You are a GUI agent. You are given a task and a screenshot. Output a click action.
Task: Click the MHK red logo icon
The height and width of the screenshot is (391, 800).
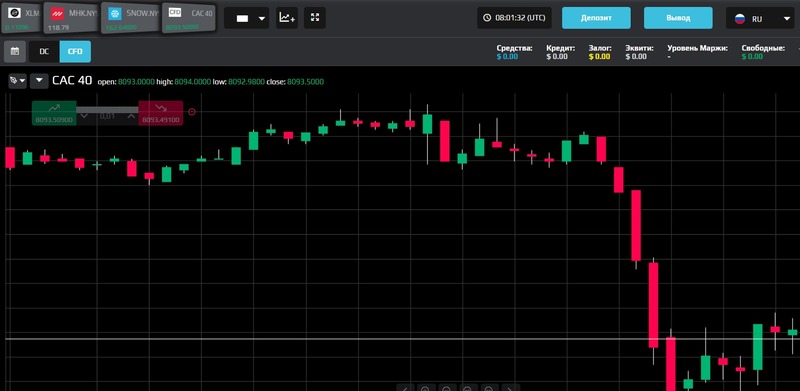coord(58,13)
